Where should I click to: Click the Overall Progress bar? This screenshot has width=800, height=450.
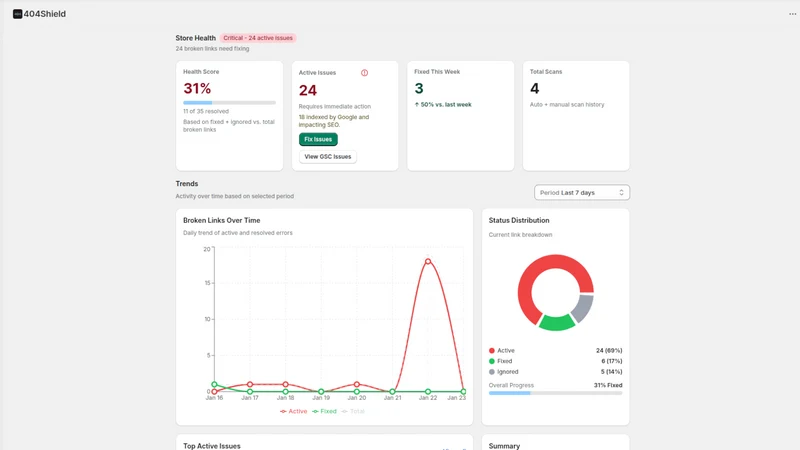(555, 393)
